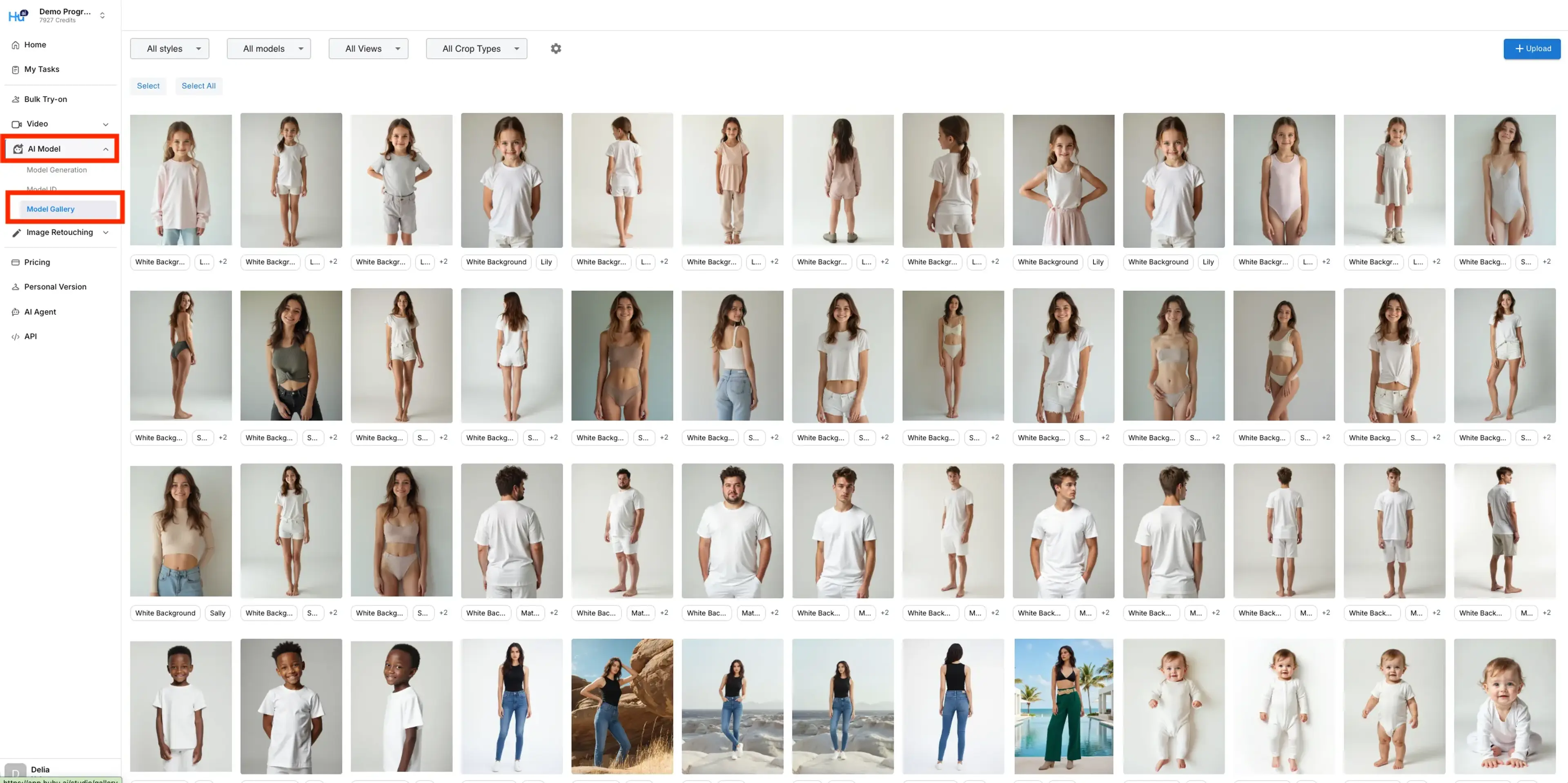Open the All Views dropdown
This screenshot has width=1568, height=783.
click(x=368, y=49)
